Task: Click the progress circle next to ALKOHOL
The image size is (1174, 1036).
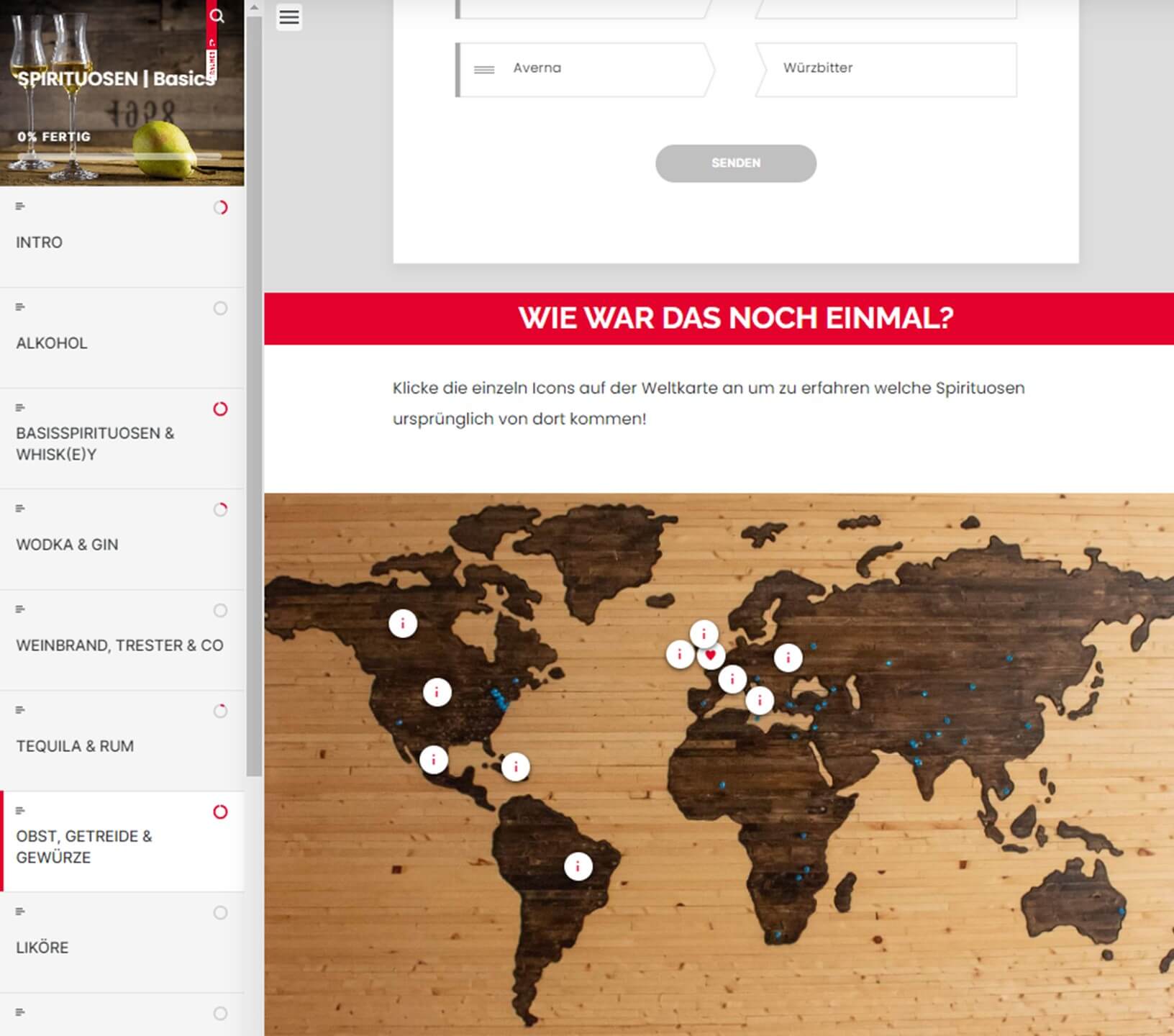Action: pos(220,308)
